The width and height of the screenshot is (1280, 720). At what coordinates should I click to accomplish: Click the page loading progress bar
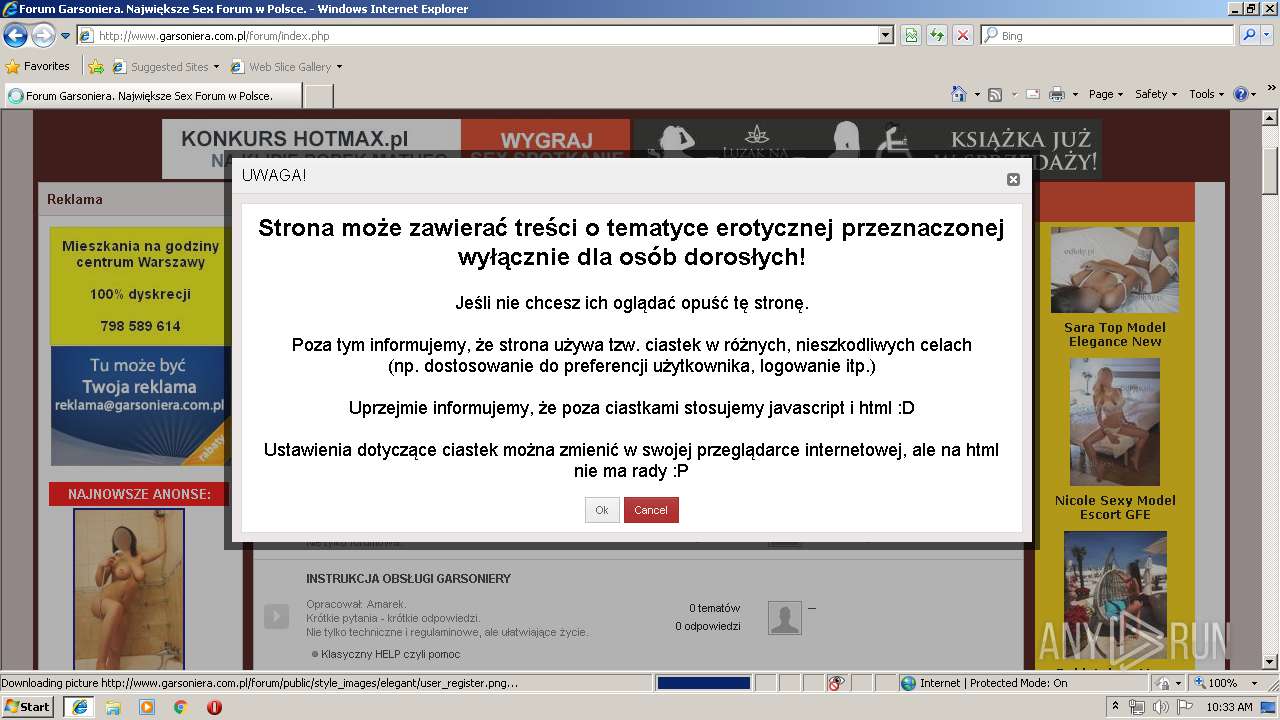click(703, 683)
